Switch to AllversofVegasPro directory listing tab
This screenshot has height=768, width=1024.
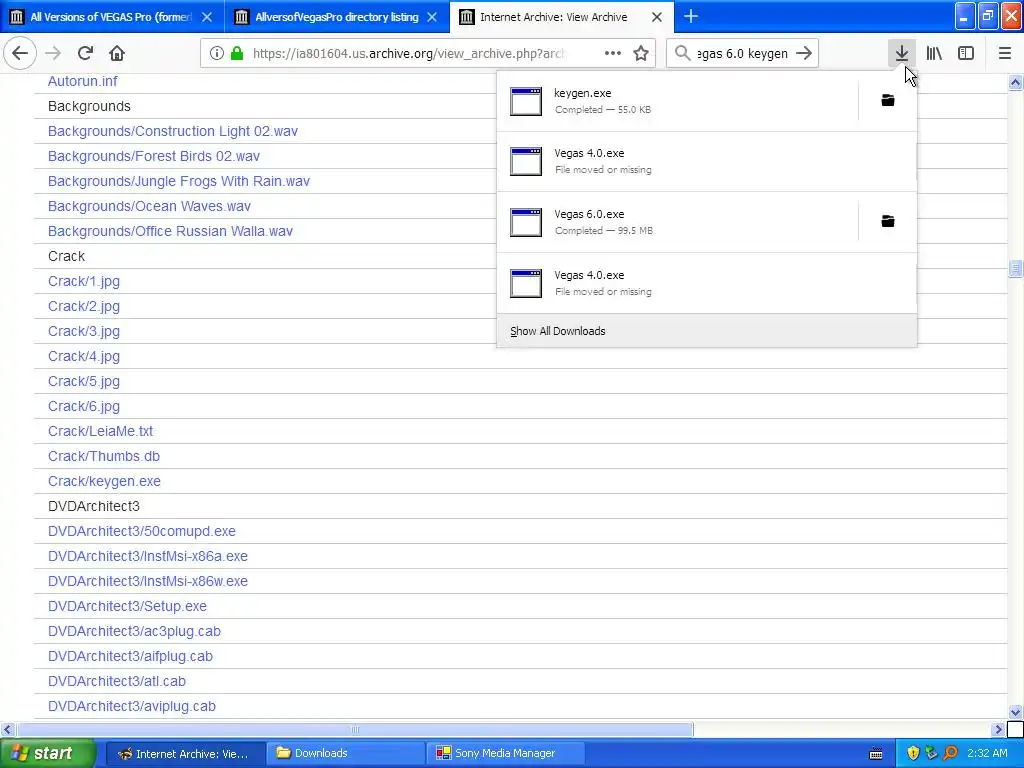pyautogui.click(x=336, y=17)
